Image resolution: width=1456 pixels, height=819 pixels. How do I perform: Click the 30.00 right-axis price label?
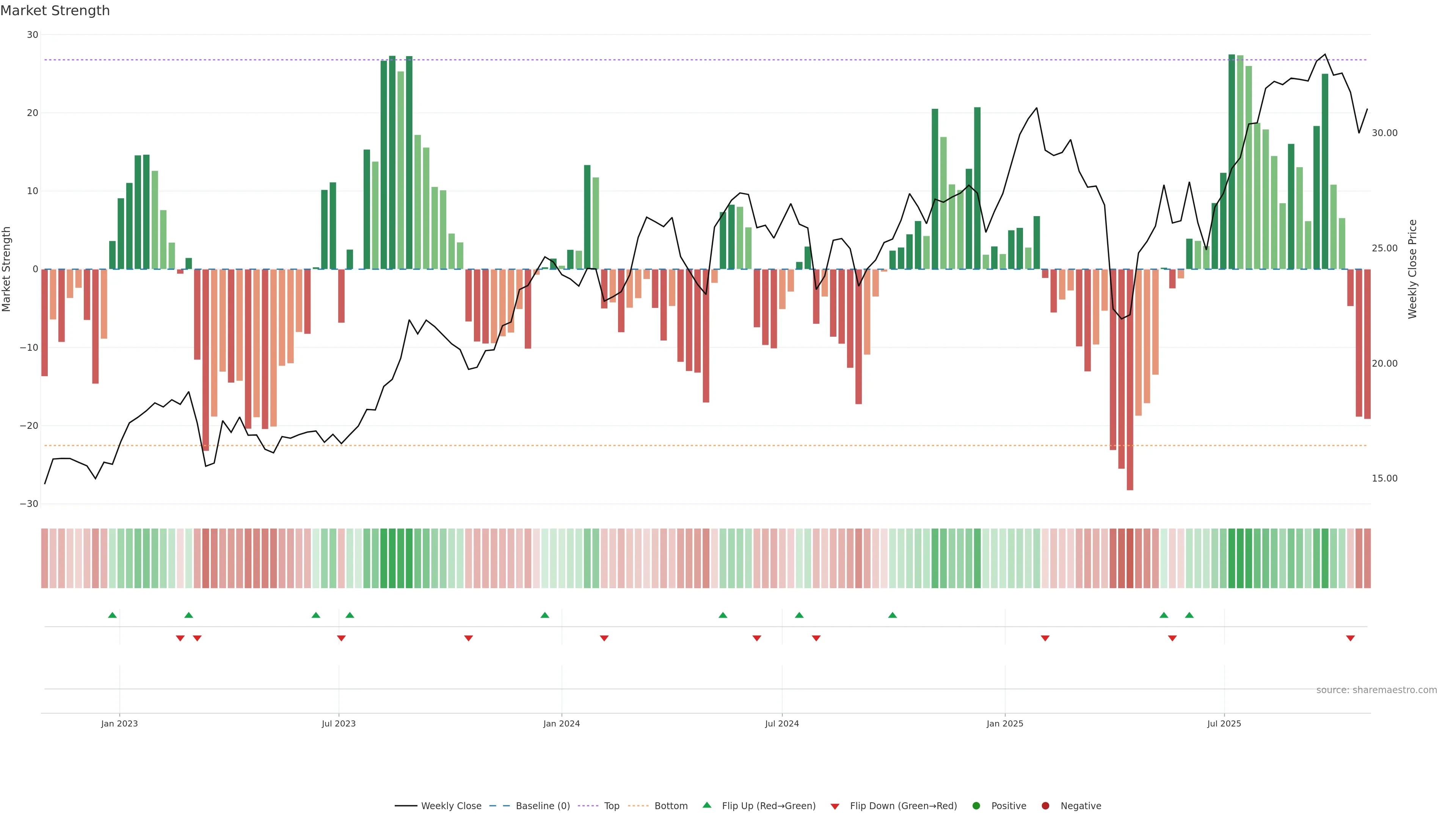point(1384,133)
